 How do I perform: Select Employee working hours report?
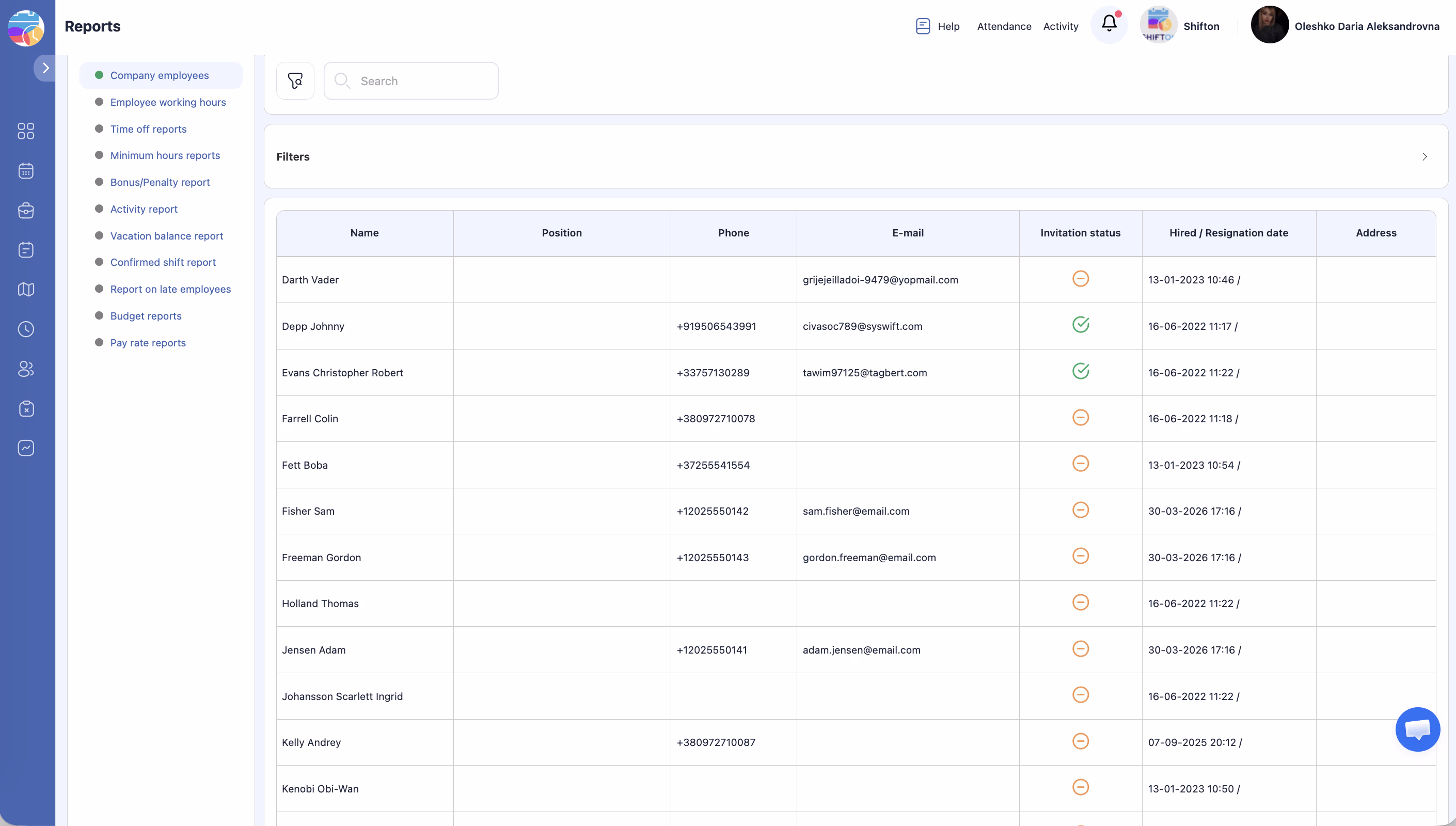pyautogui.click(x=168, y=102)
